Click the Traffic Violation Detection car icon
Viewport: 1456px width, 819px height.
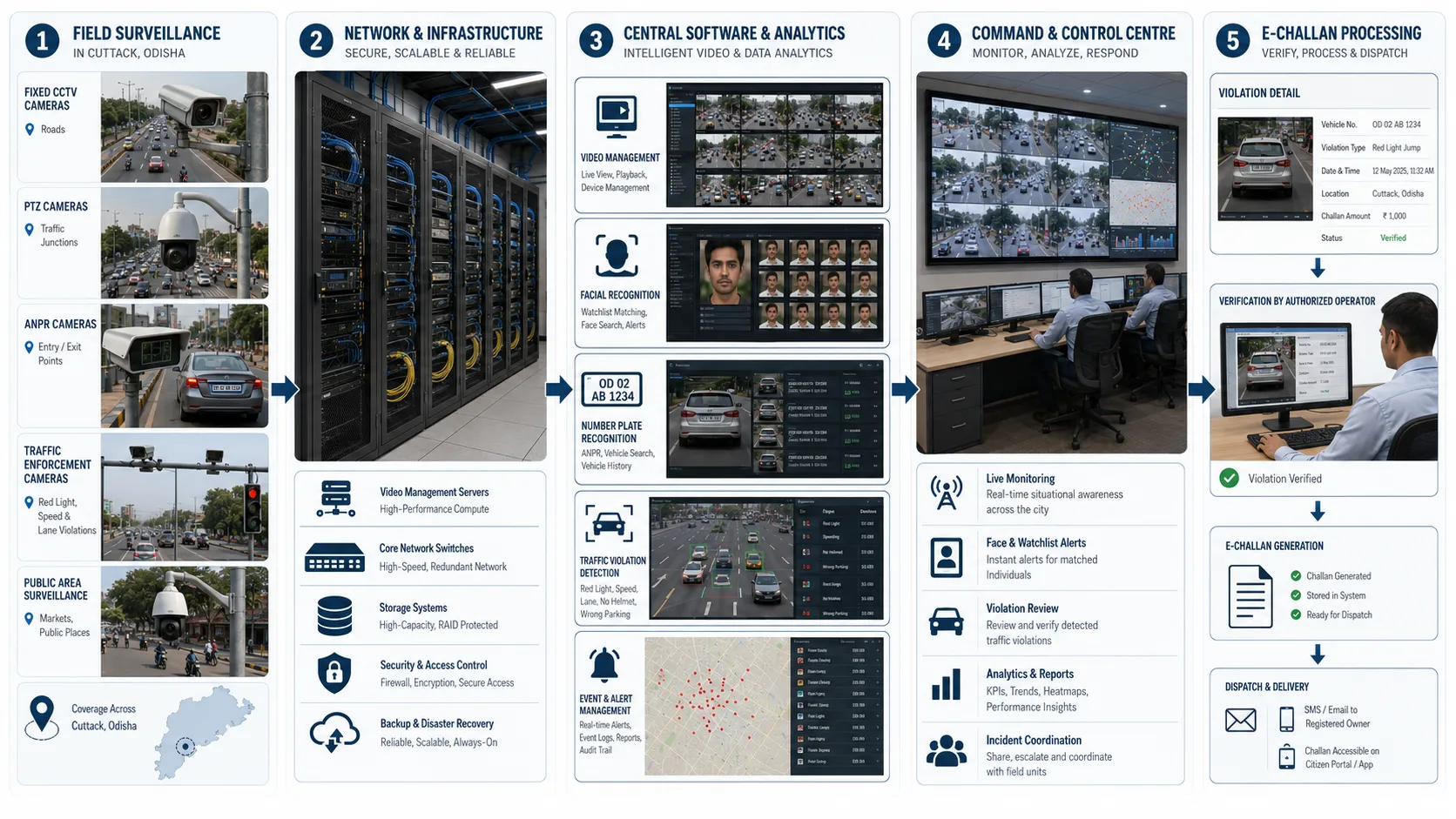(x=608, y=524)
